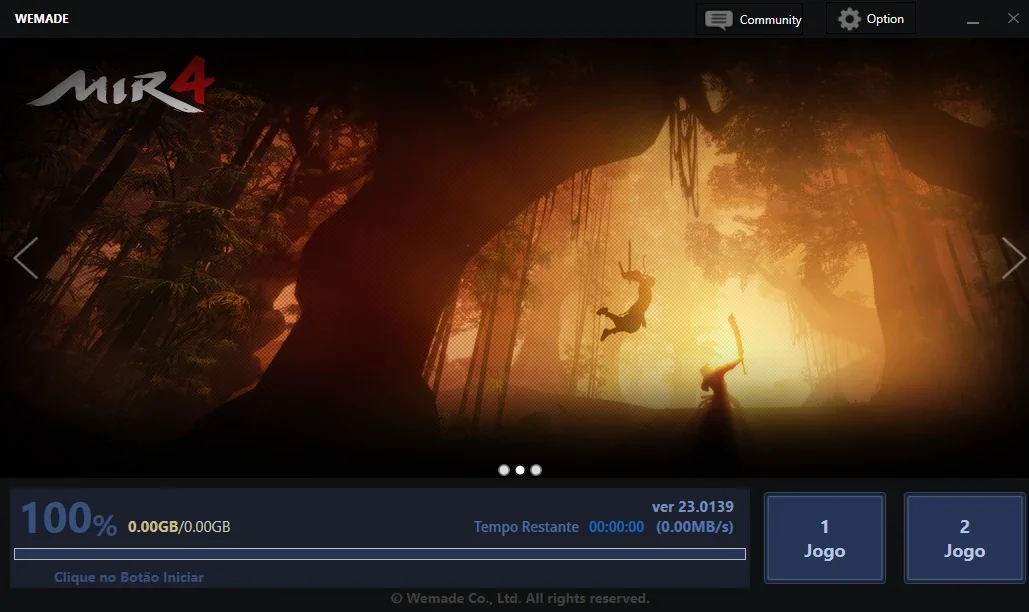The width and height of the screenshot is (1029, 612).
Task: Select the third banner slide dot
Action: [536, 470]
